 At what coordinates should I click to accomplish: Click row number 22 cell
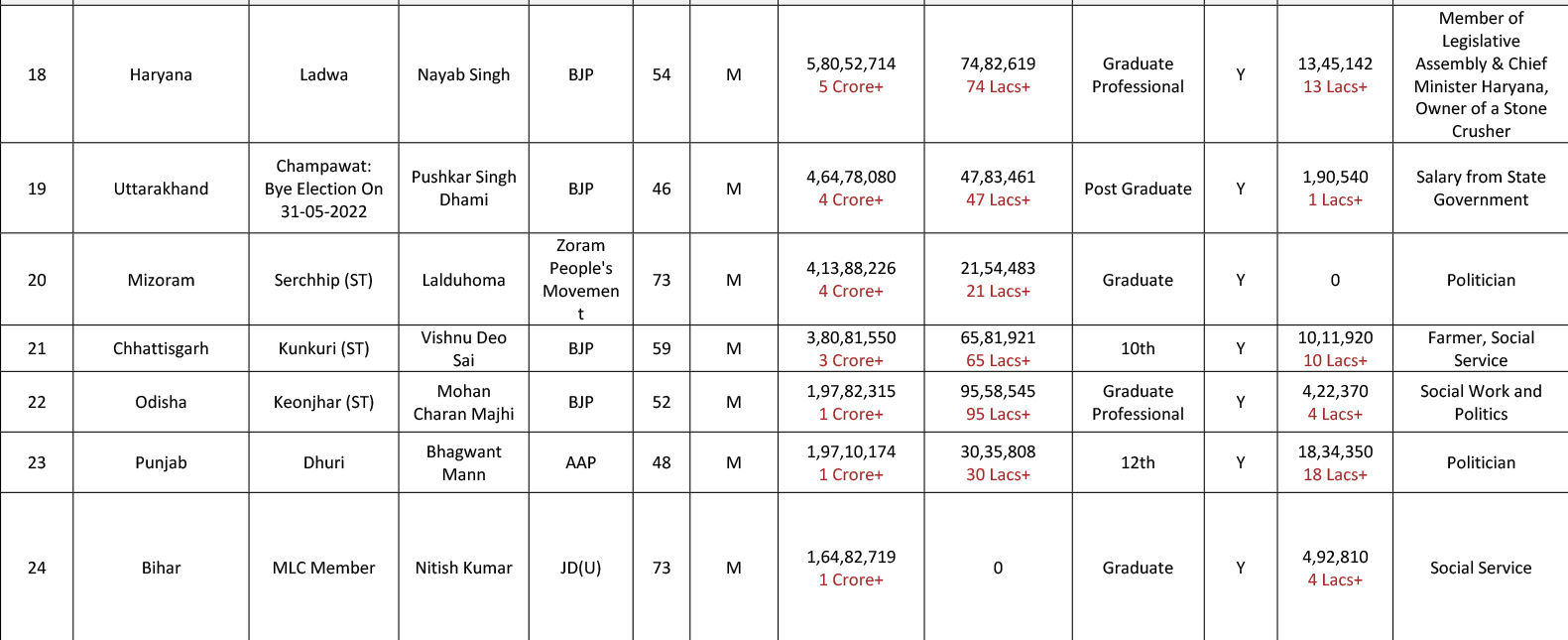[x=37, y=402]
